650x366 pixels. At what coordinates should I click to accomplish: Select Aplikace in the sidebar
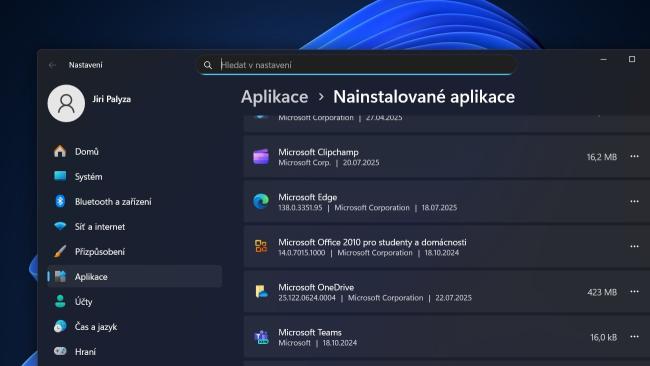pyautogui.click(x=135, y=276)
